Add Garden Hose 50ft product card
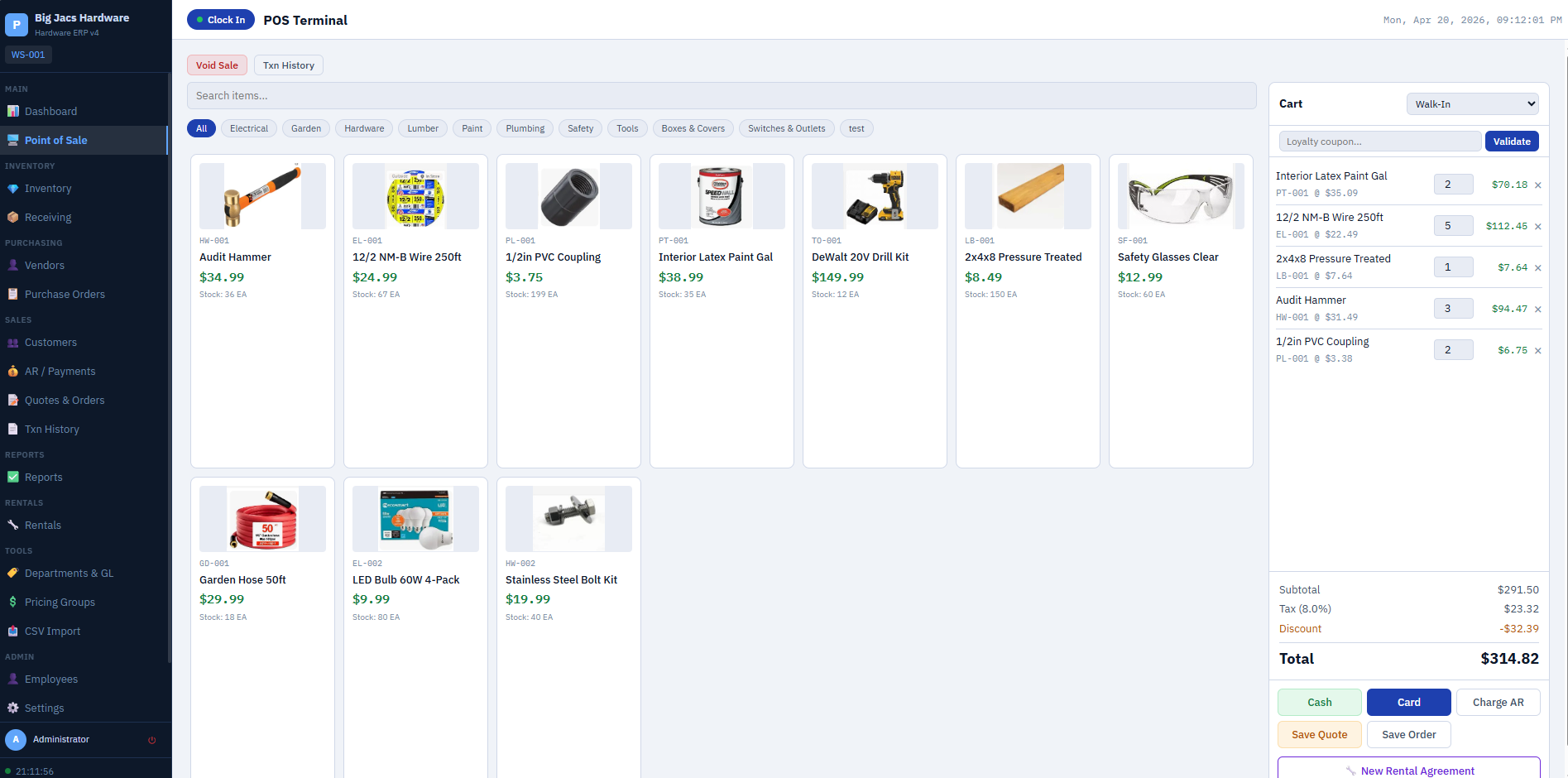The image size is (1568, 778). point(262,627)
